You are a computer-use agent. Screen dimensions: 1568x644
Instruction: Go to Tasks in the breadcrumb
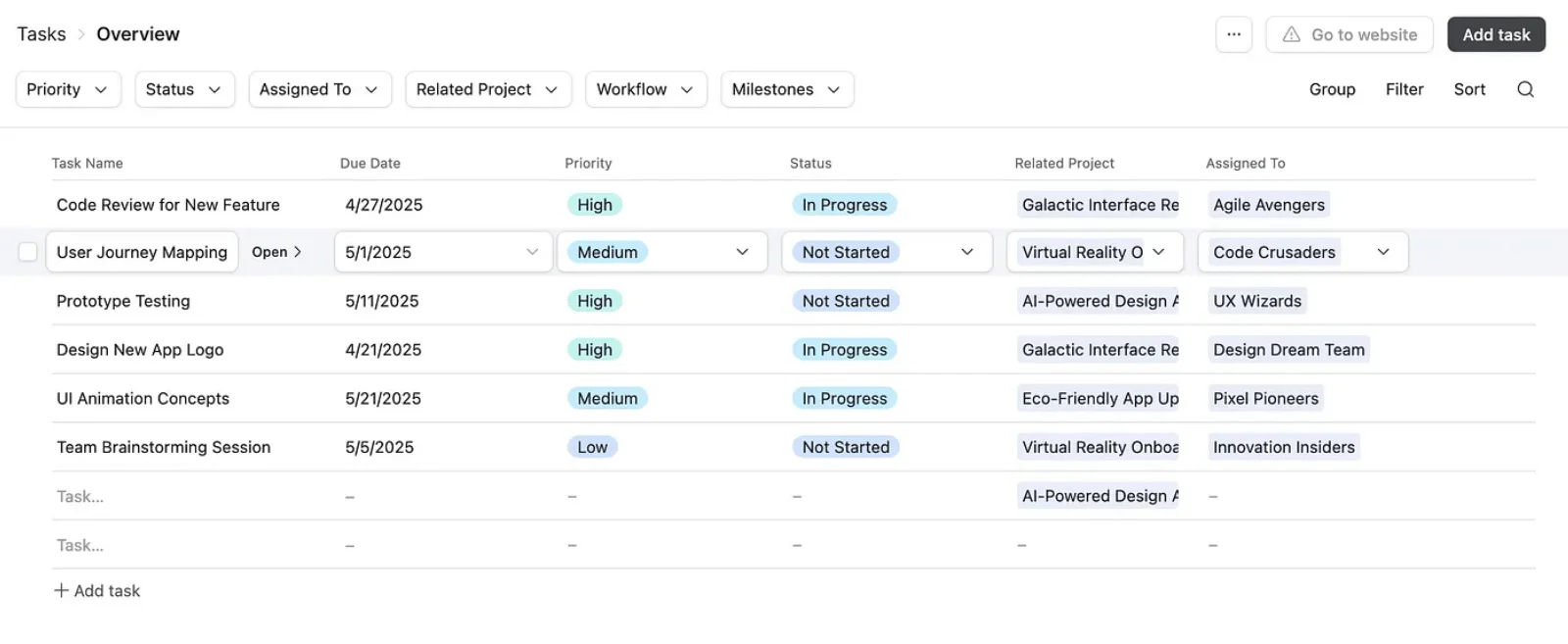tap(41, 34)
